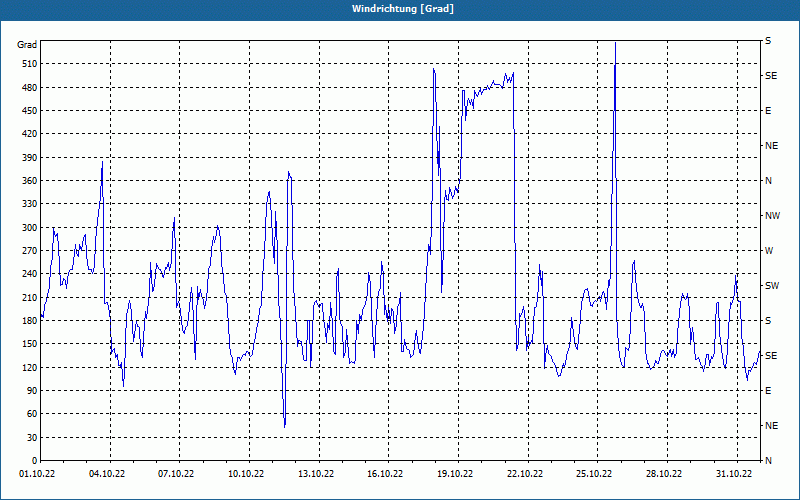Screen dimensions: 800x500
Task: Click the SW compass label on right axis
Action: click(772, 286)
